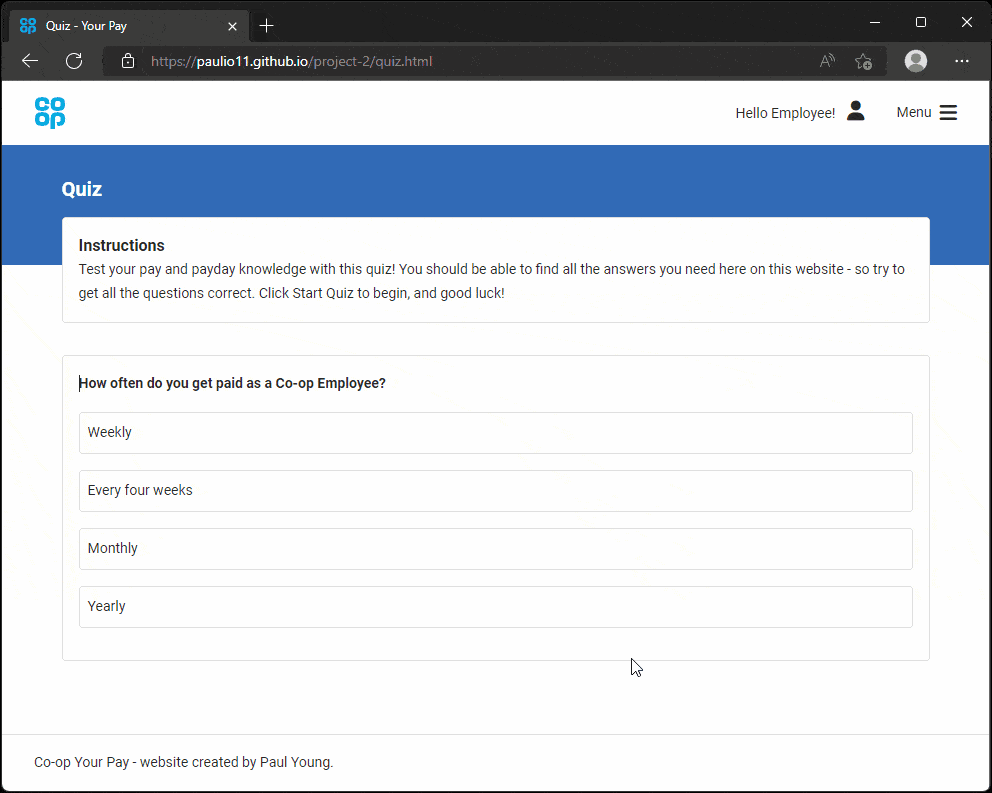Click the employee user profile icon

coord(855,112)
